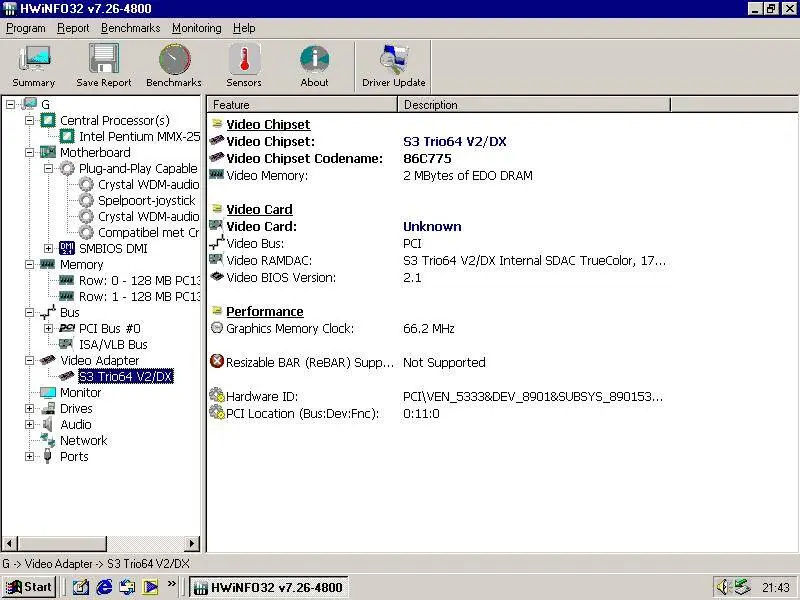Open Internet Explorer from quick launch

(104, 587)
